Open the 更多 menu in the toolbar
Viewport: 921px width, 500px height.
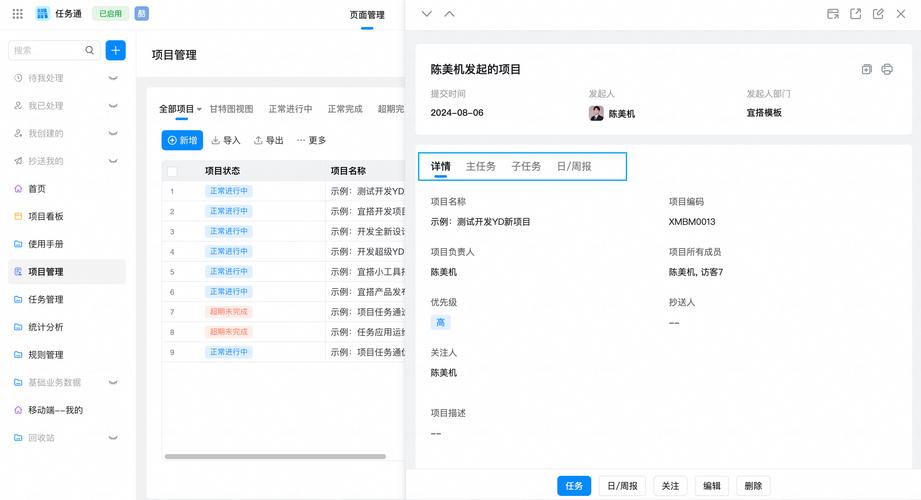tap(311, 140)
